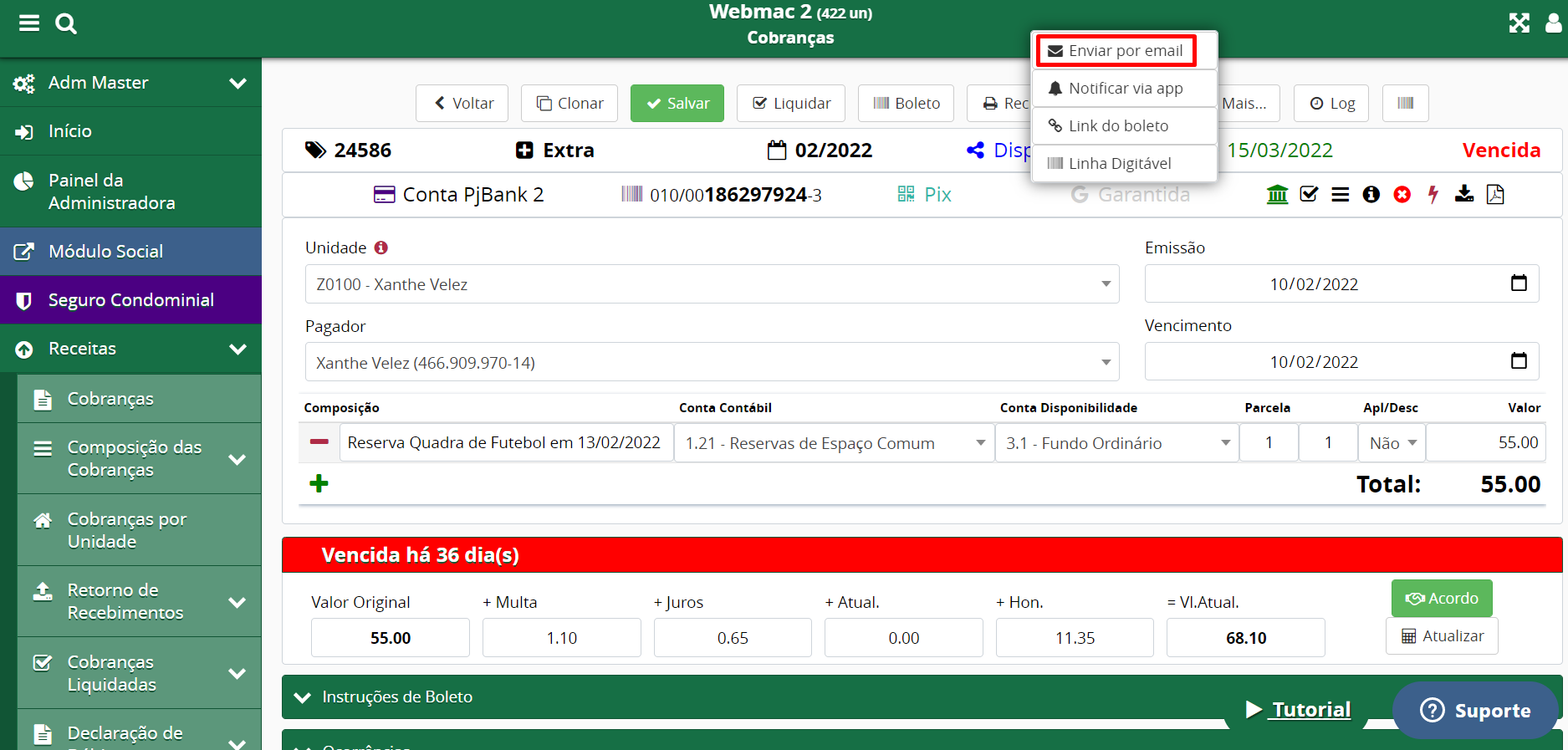Remove composition row with red minus
Image resolution: width=1568 pixels, height=750 pixels.
click(319, 441)
